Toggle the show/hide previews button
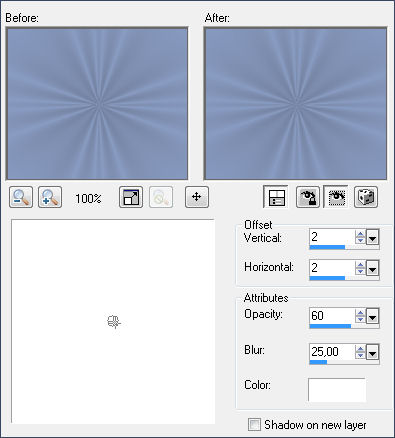The image size is (395, 438). 276,197
